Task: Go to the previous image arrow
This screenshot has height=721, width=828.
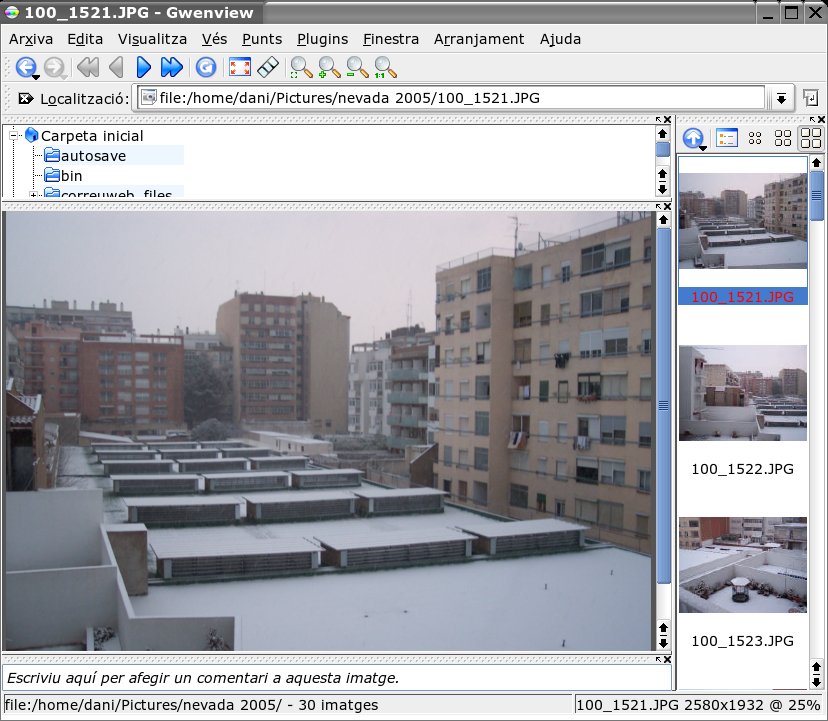Action: click(116, 67)
